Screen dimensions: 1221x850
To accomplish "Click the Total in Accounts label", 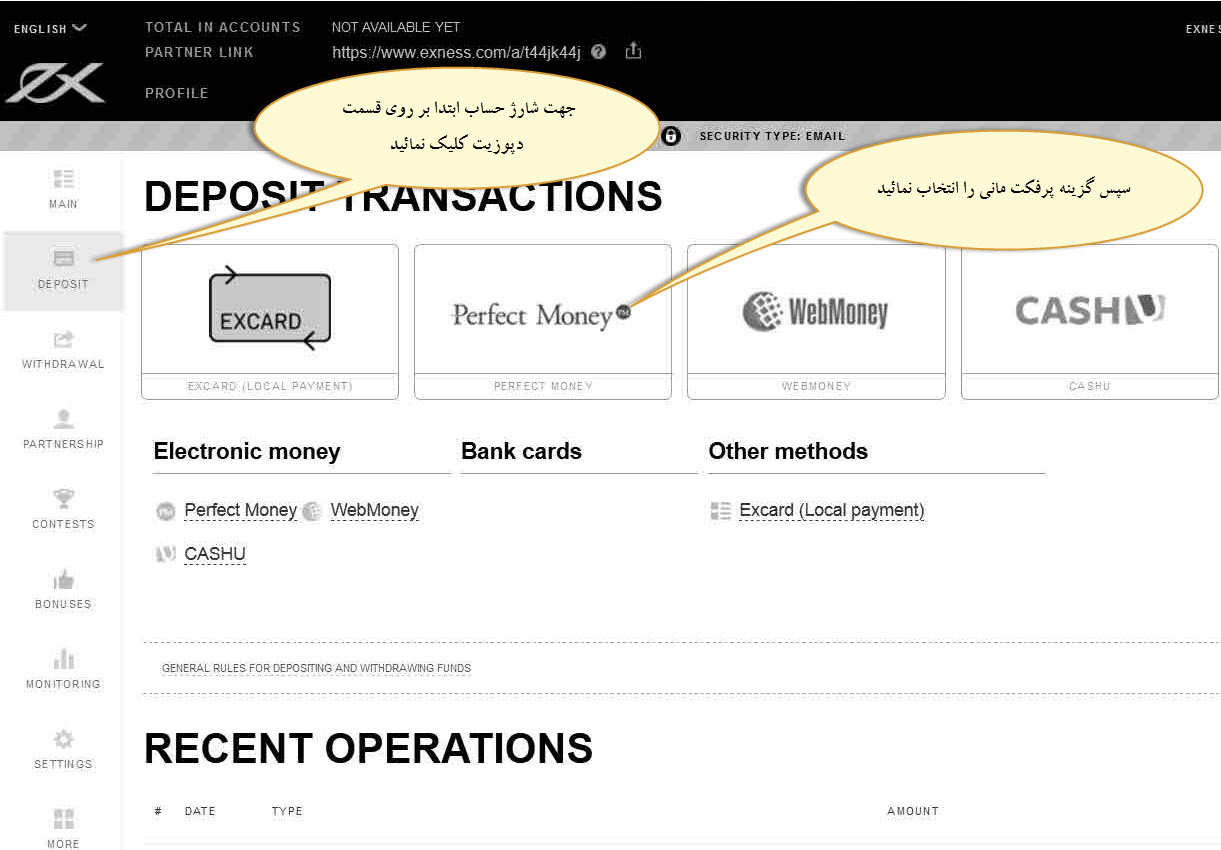I will 223,27.
